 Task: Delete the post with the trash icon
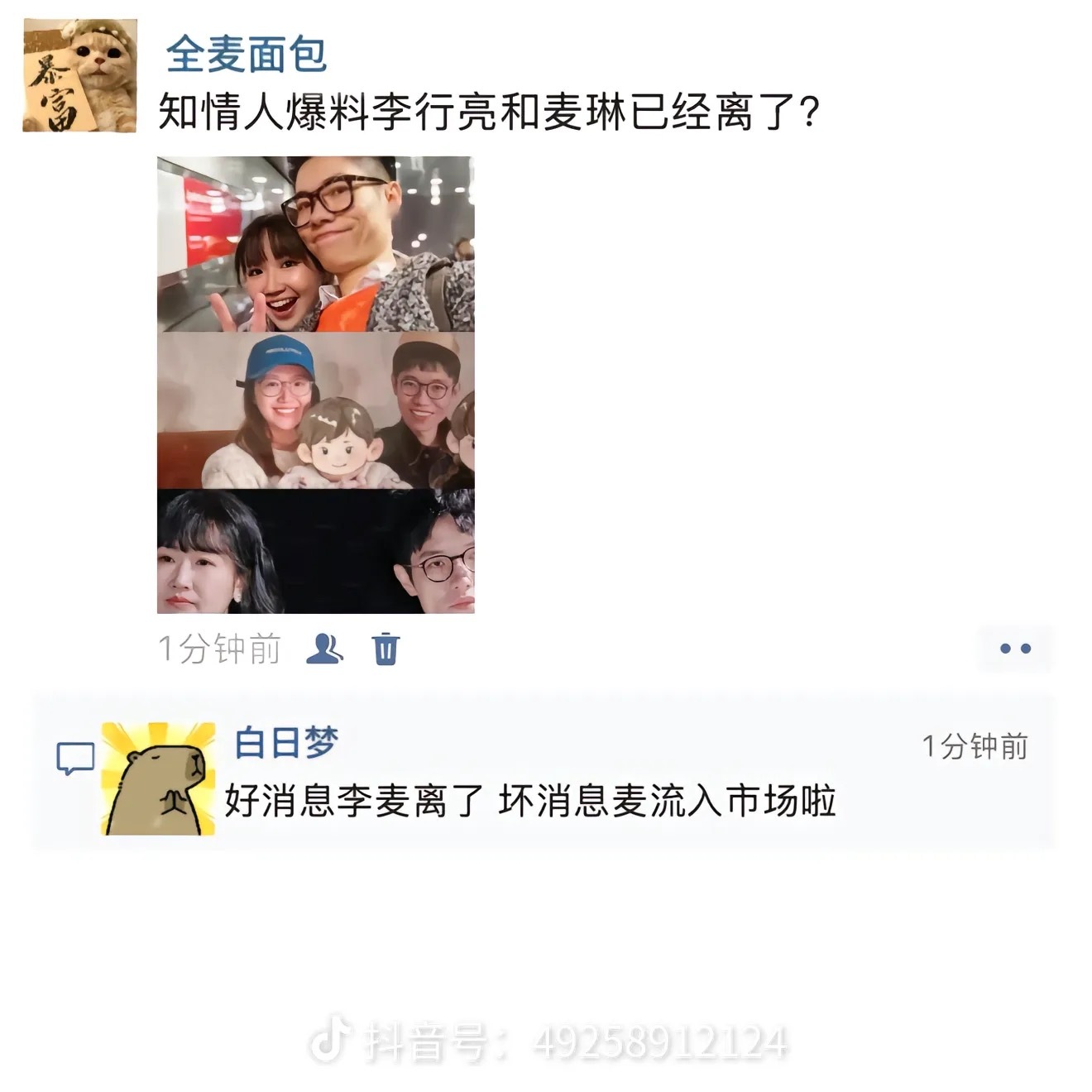(386, 649)
